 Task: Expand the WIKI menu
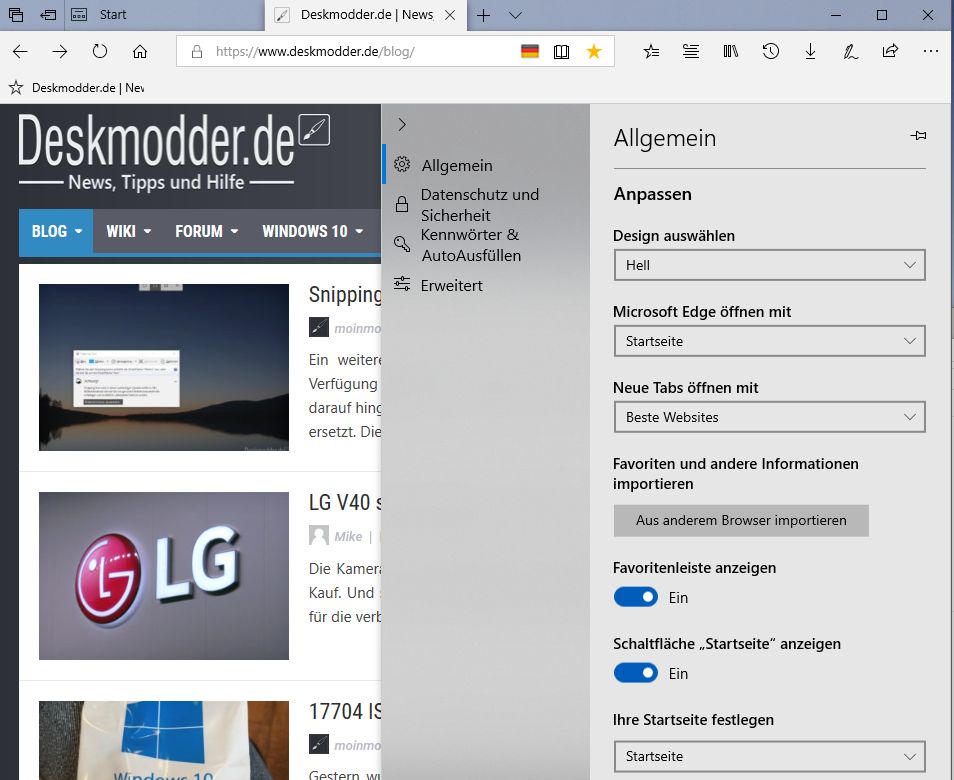coord(128,231)
